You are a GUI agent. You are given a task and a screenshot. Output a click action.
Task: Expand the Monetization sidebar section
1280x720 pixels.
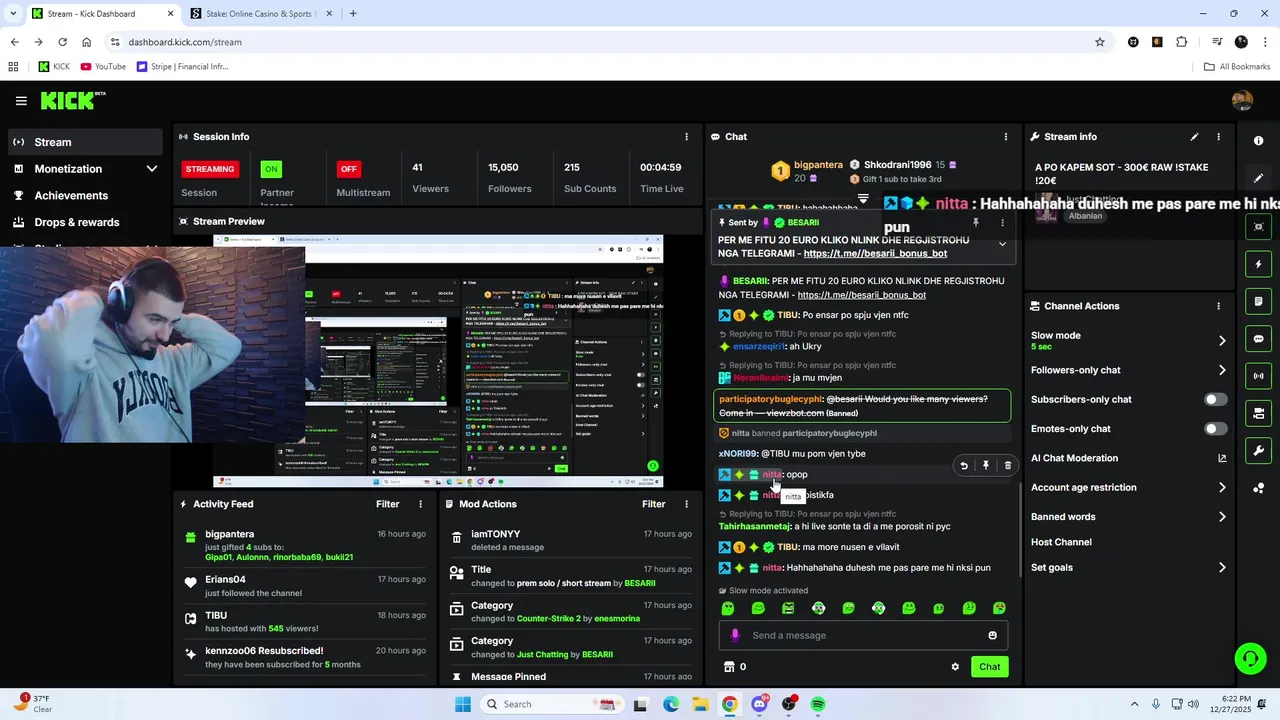click(x=152, y=169)
